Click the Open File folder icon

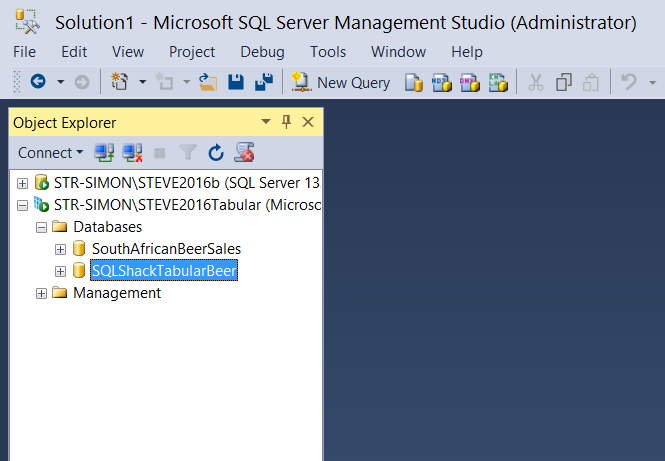208,83
